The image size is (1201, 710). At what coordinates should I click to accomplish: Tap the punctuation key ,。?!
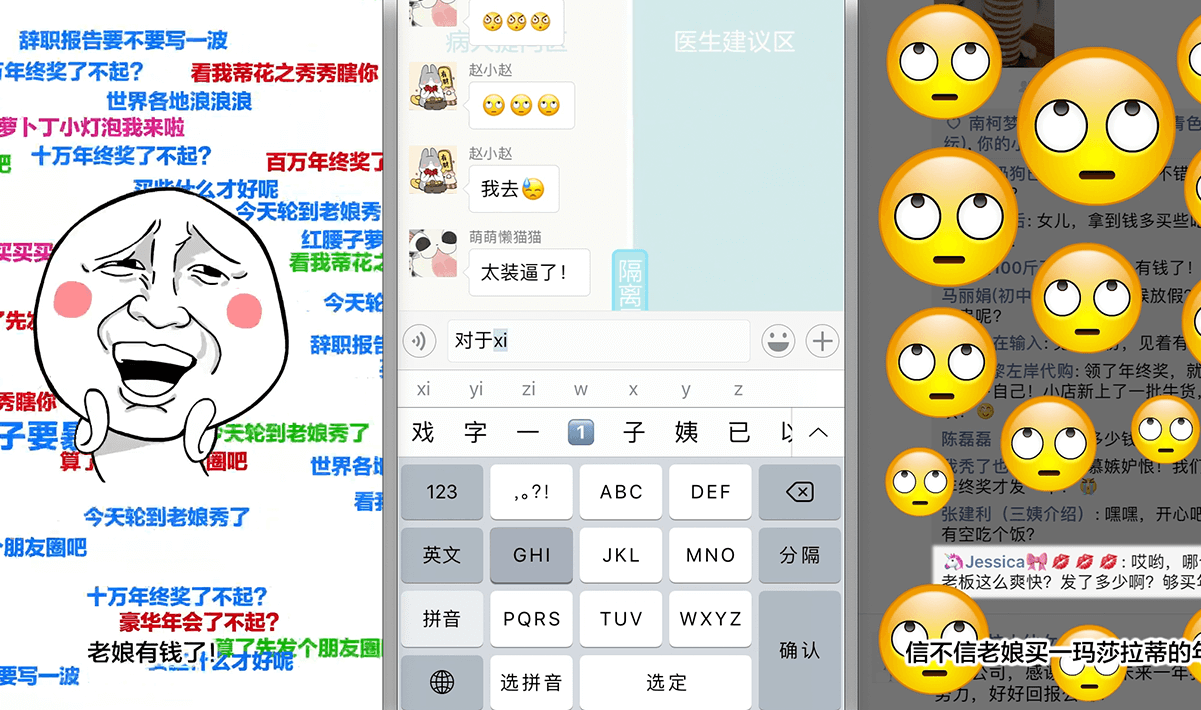[x=531, y=492]
